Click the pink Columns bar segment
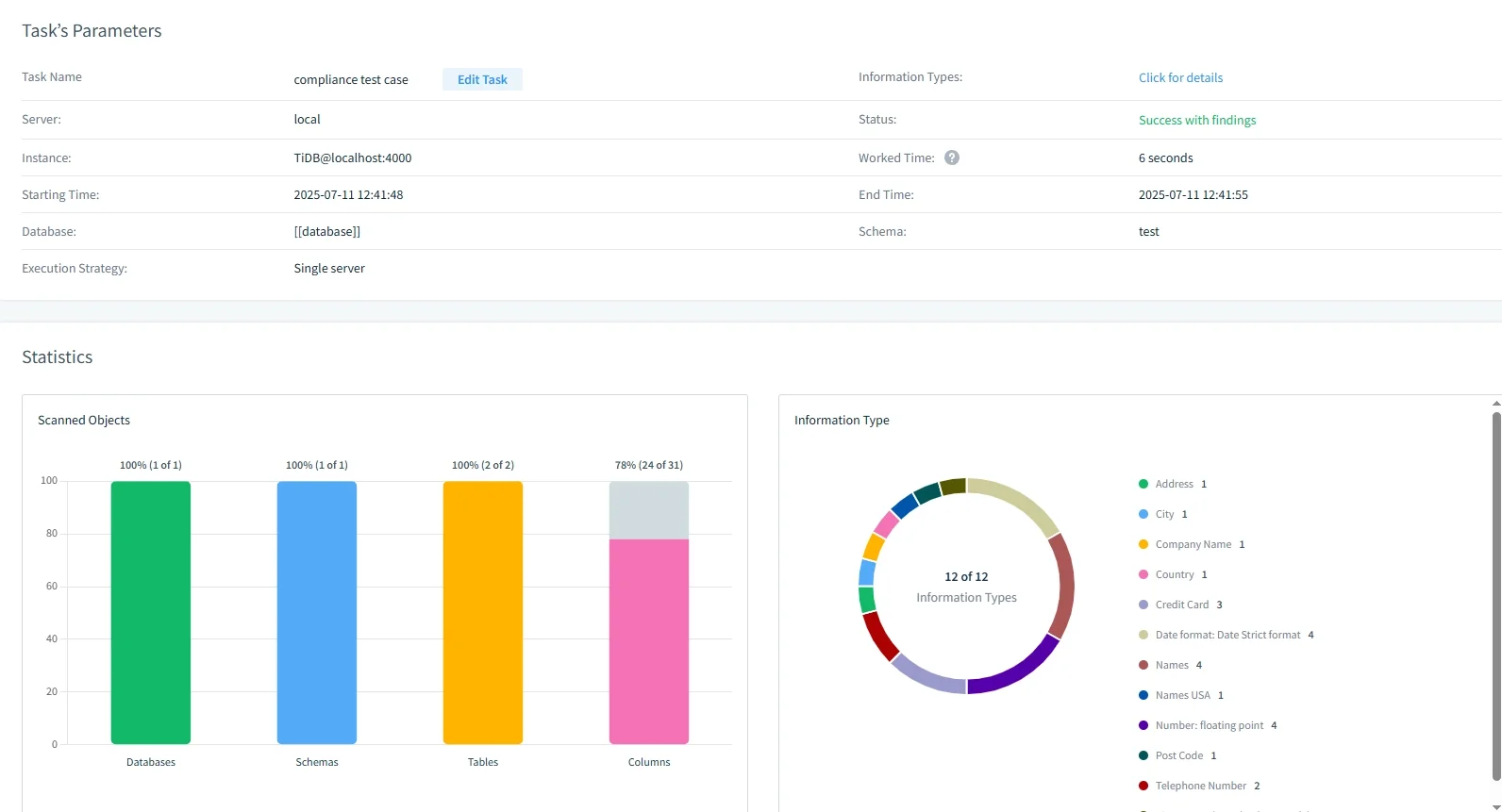The height and width of the screenshot is (812, 1502). (x=649, y=641)
